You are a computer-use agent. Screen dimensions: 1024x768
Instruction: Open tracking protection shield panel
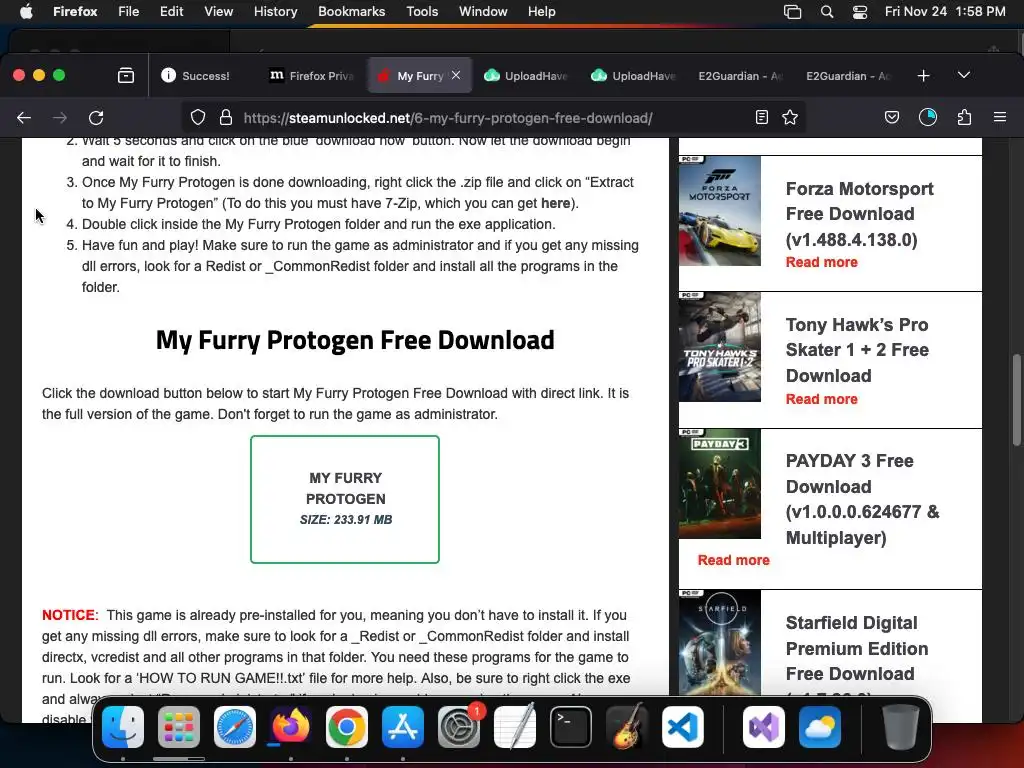pyautogui.click(x=198, y=118)
